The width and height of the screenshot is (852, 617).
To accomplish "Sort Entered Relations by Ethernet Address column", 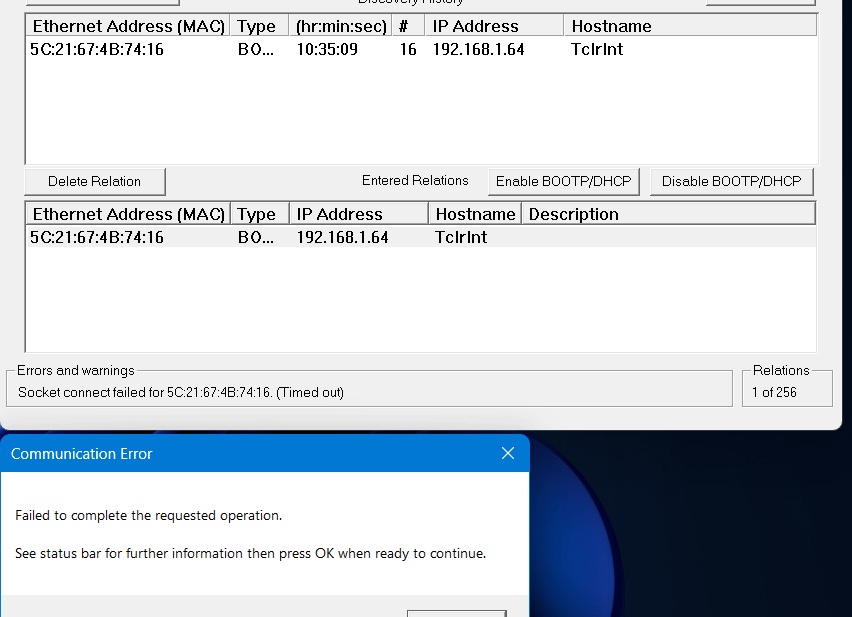I will click(x=128, y=214).
